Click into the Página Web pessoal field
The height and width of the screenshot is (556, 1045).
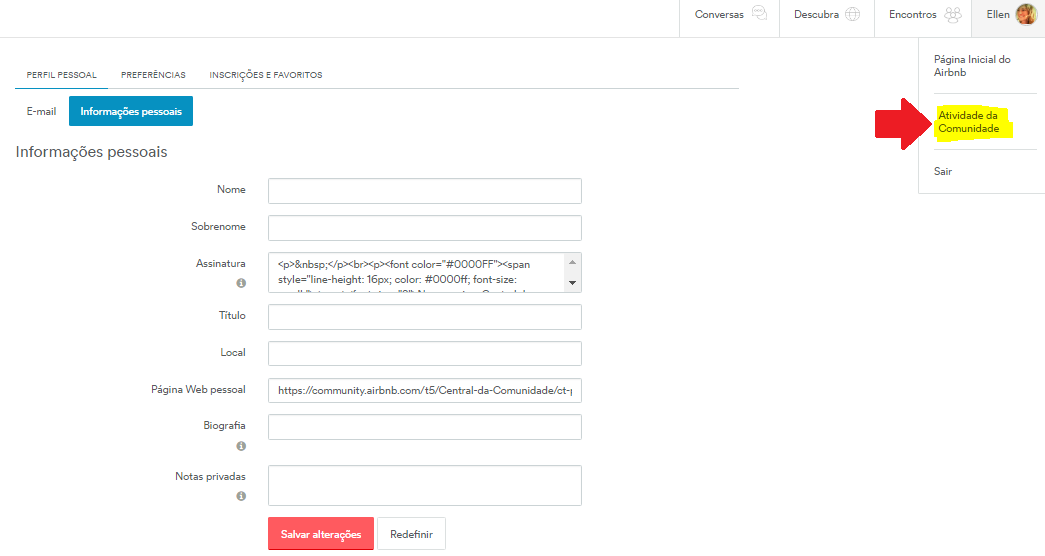(x=424, y=390)
